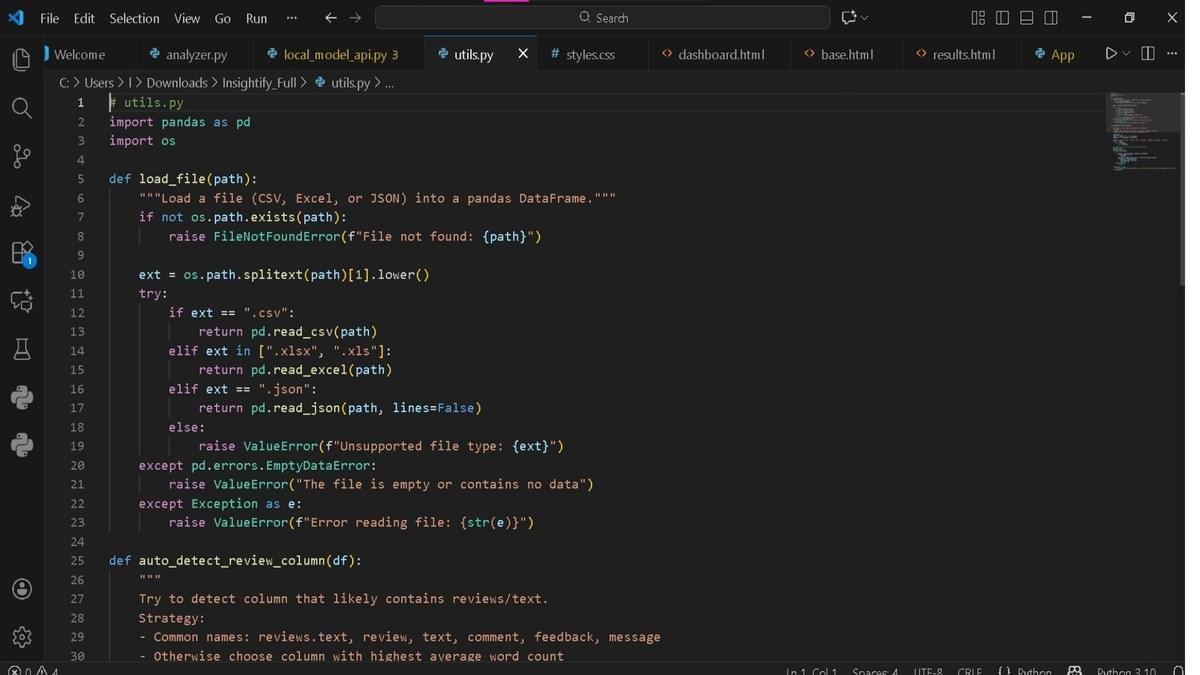Switch to the analyzer.py tab

click(x=196, y=54)
